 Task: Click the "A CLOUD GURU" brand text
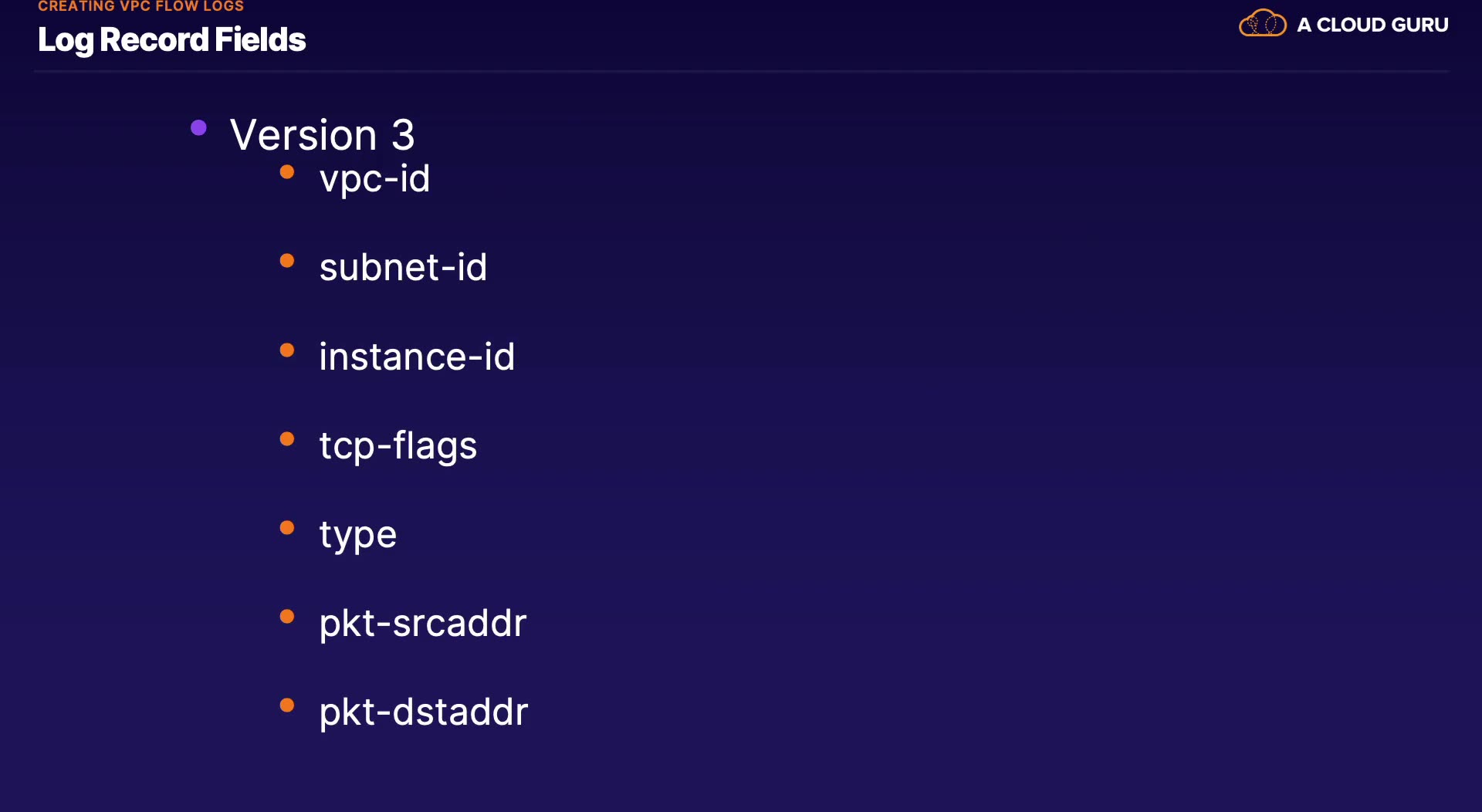pos(1372,25)
